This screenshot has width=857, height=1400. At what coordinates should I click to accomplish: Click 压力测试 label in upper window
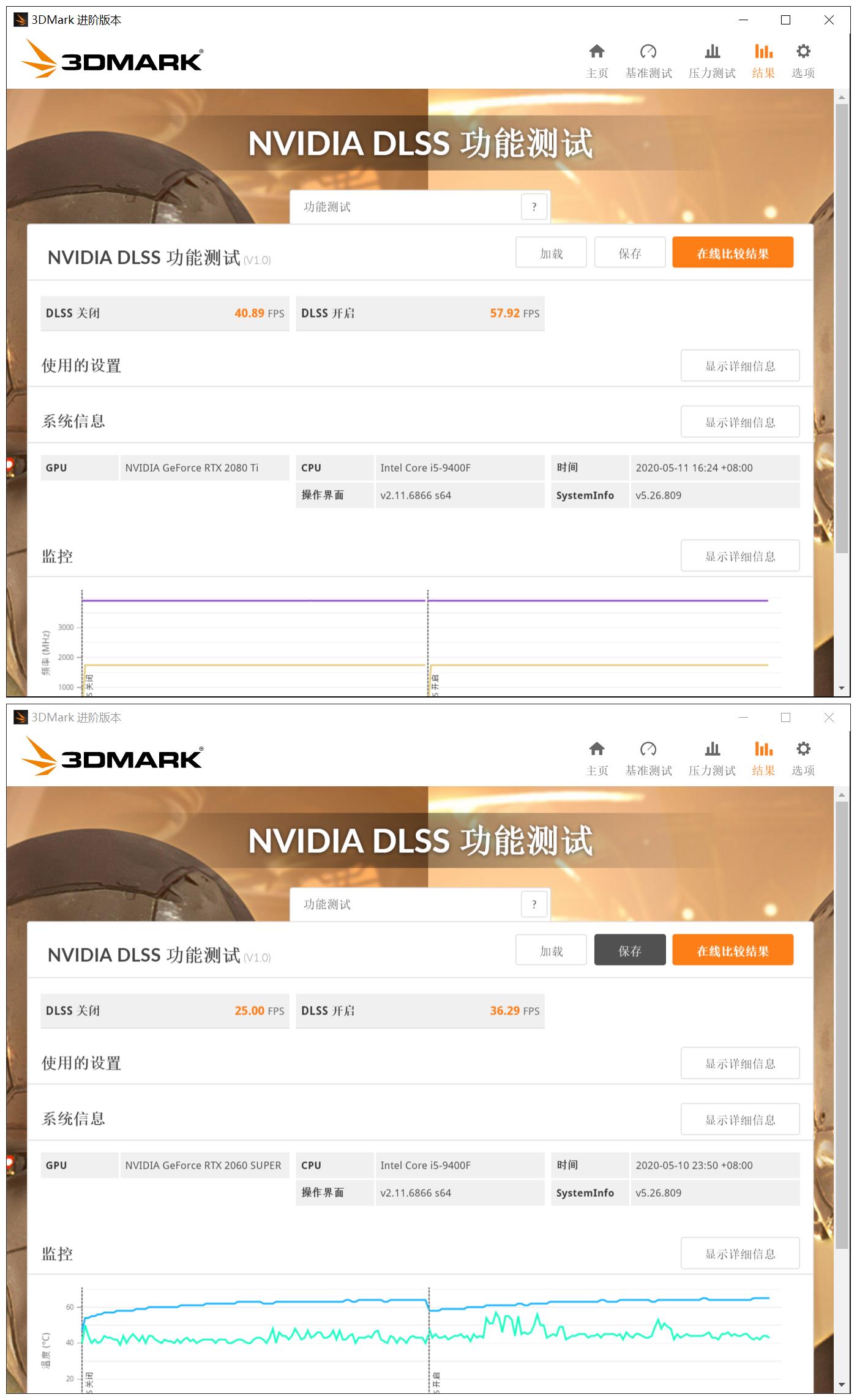click(x=712, y=73)
